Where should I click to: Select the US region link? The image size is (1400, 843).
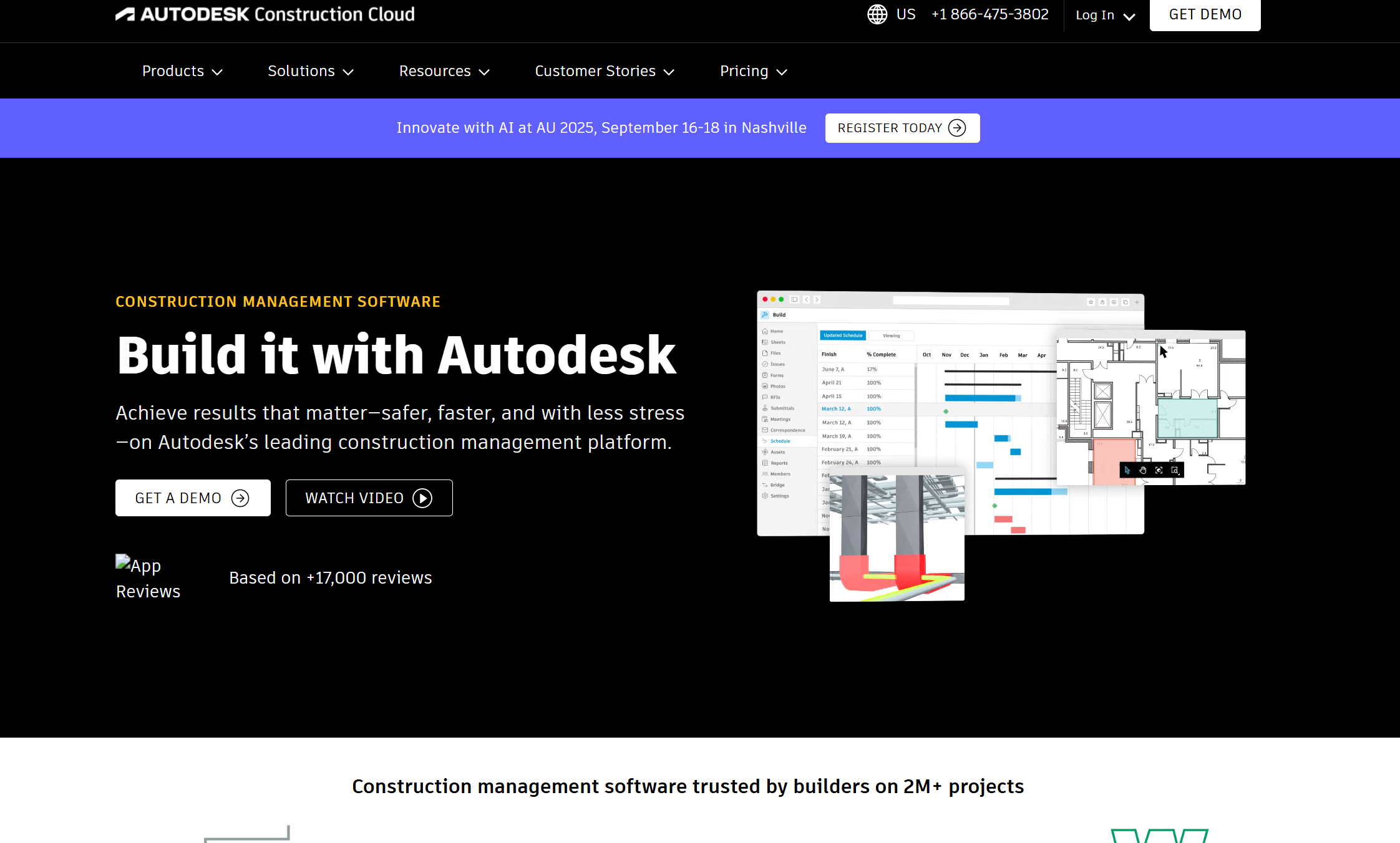pos(906,14)
